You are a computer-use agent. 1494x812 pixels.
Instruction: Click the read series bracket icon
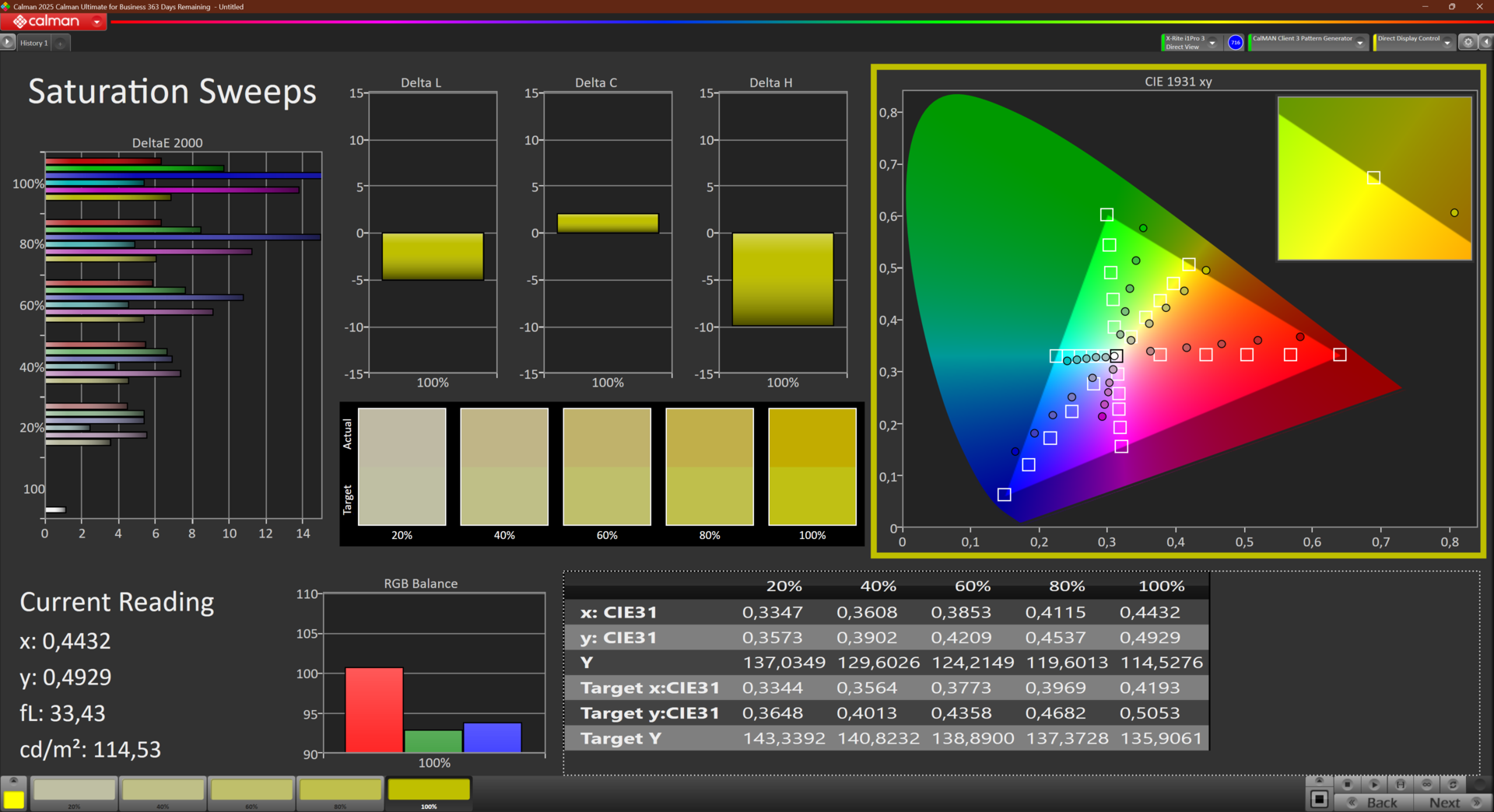coord(1401,784)
